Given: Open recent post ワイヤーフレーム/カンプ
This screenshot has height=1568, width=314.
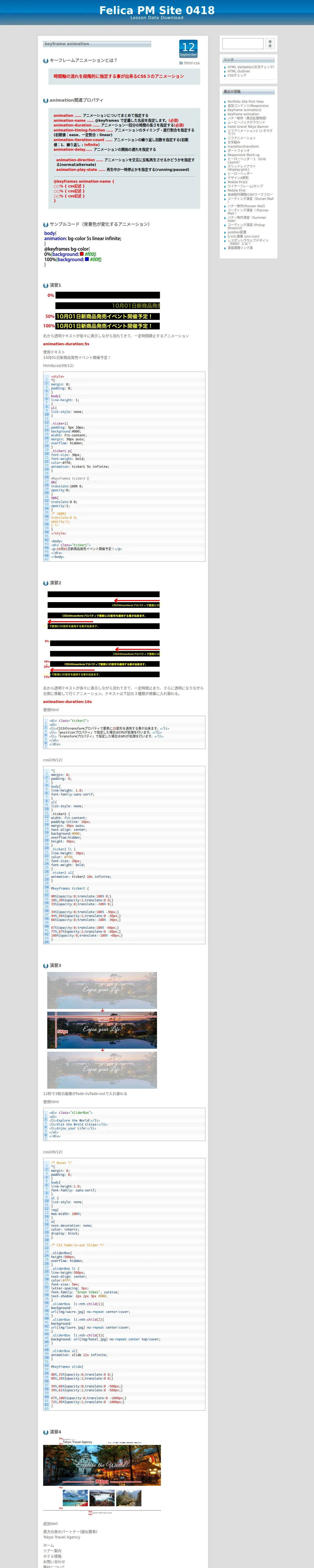Looking at the screenshot, I should coord(245,186).
